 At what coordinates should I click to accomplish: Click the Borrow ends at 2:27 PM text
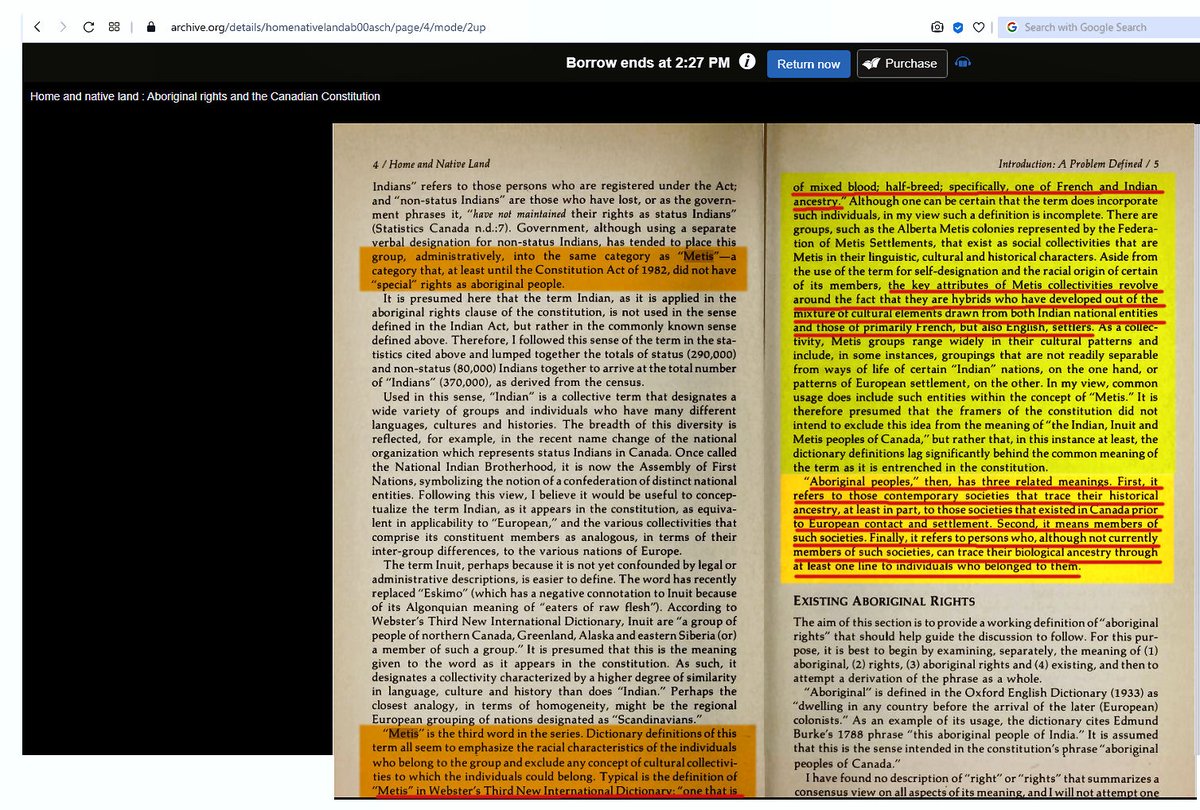click(648, 63)
